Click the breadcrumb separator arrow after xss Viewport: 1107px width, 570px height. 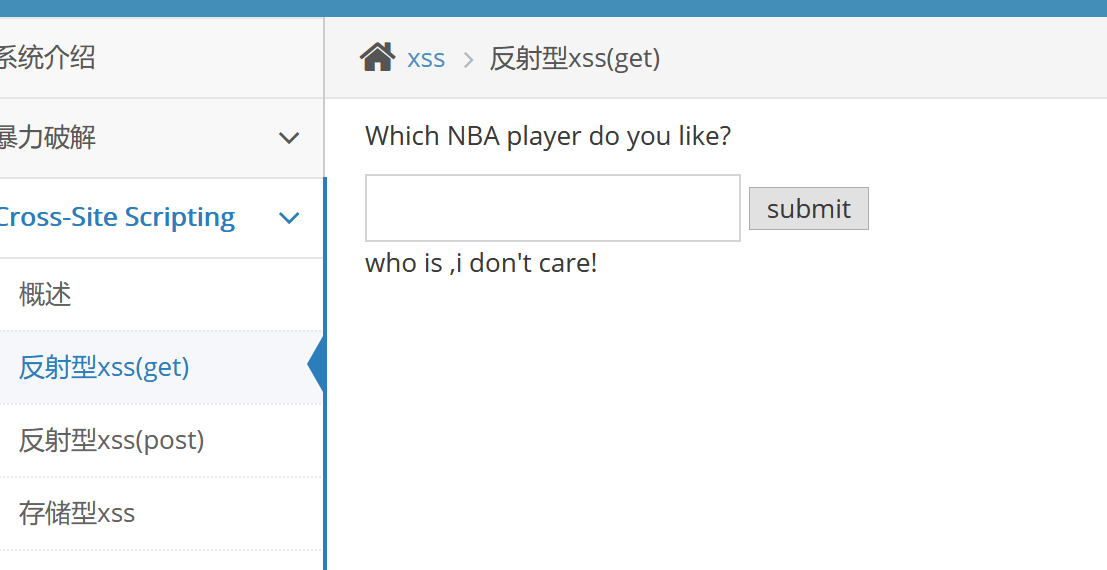(467, 59)
